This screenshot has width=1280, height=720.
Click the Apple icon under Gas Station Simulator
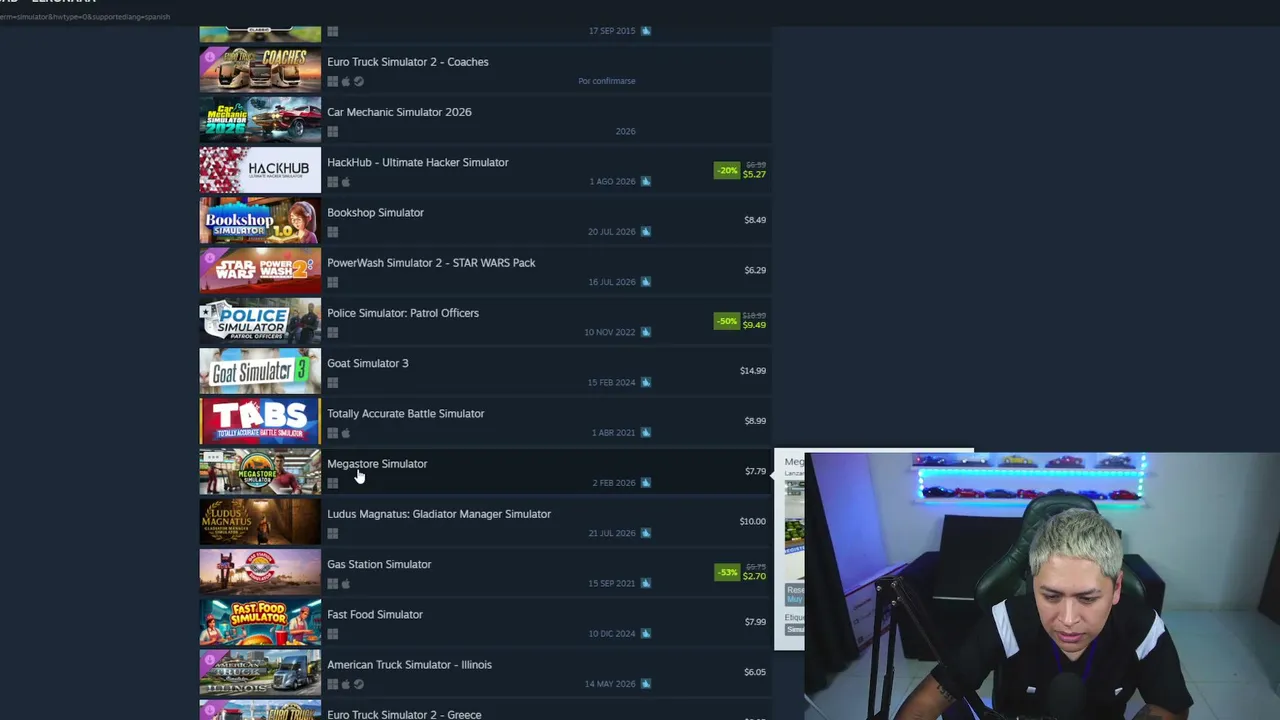pos(346,583)
